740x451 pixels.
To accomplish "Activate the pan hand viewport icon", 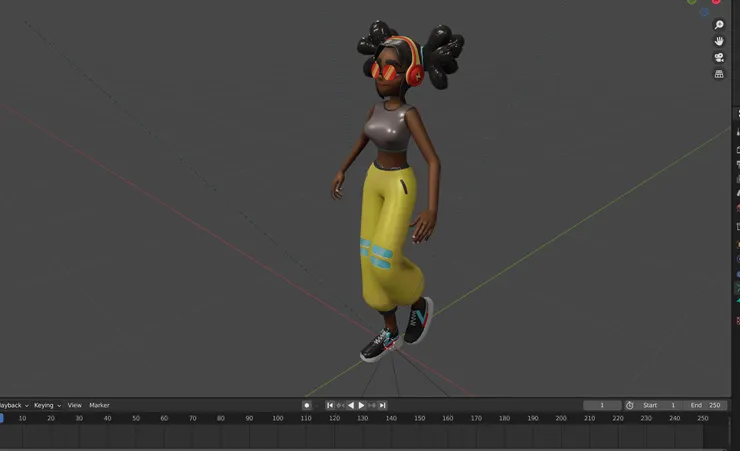I will click(x=719, y=41).
